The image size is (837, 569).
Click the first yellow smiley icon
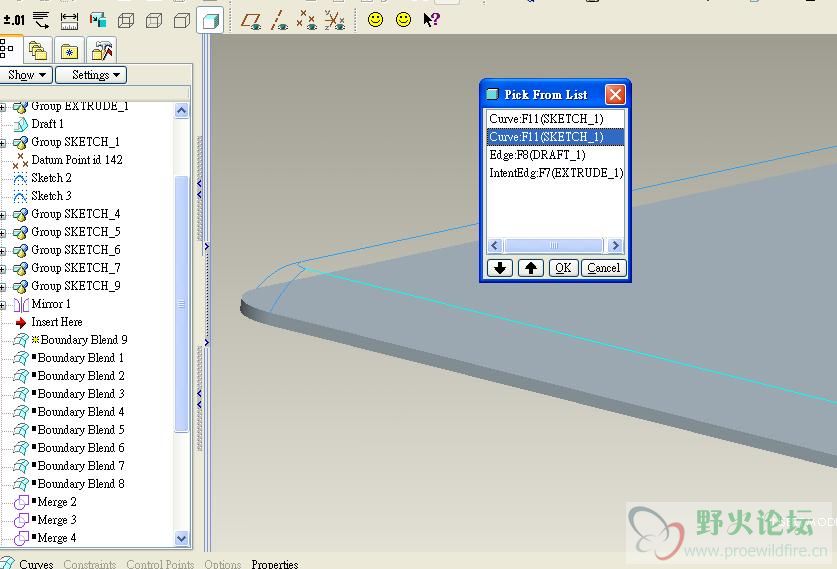375,20
